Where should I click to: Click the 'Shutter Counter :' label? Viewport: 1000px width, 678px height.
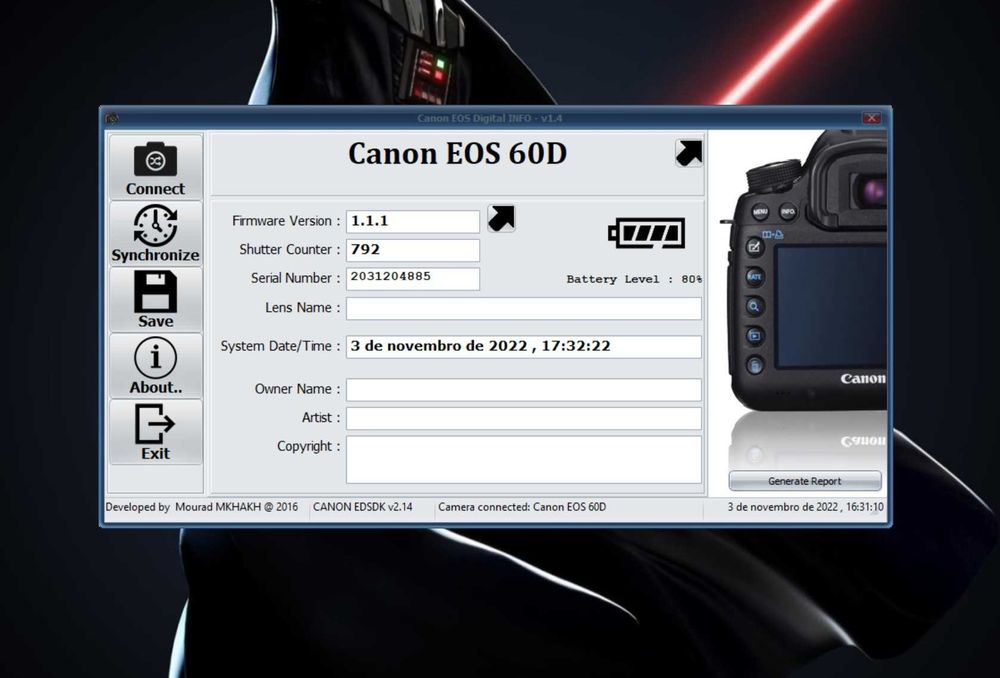[x=290, y=249]
